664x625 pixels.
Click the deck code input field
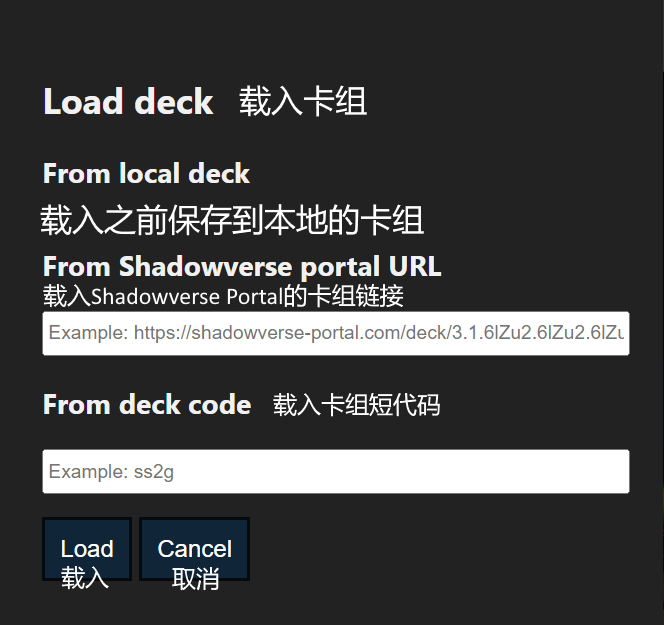[x=335, y=471]
